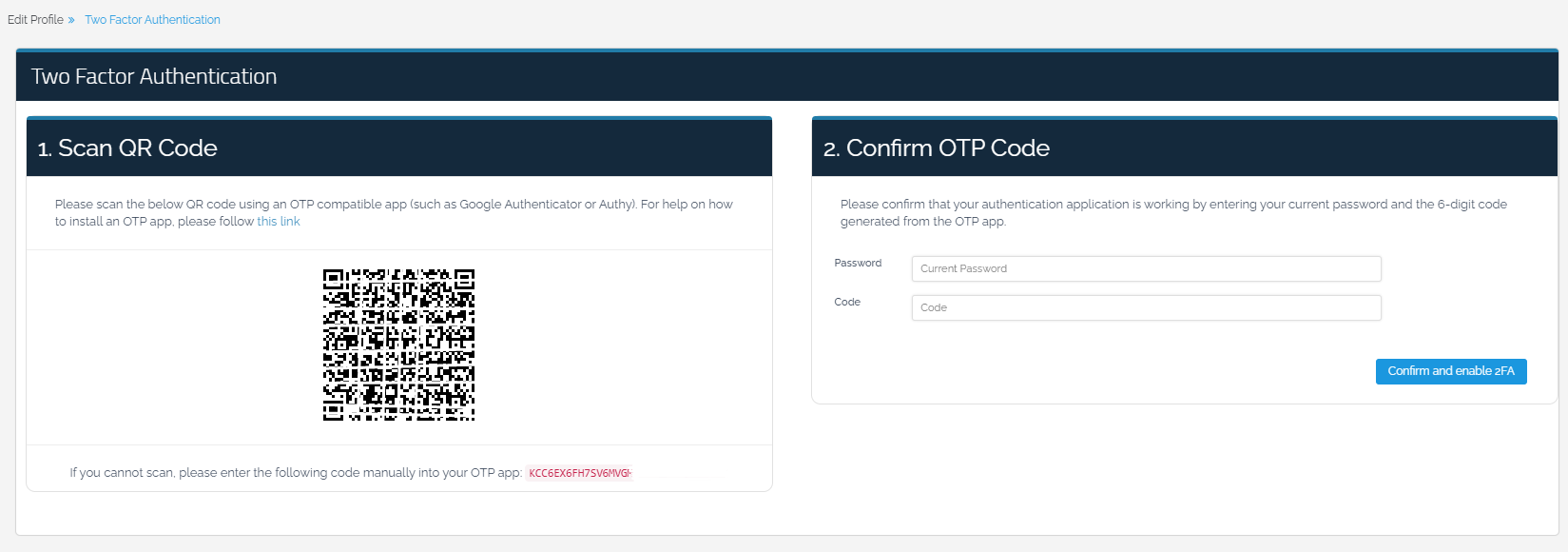Open the Two Factor Authentication breadcrumb link
1568x552 pixels.
click(x=152, y=20)
